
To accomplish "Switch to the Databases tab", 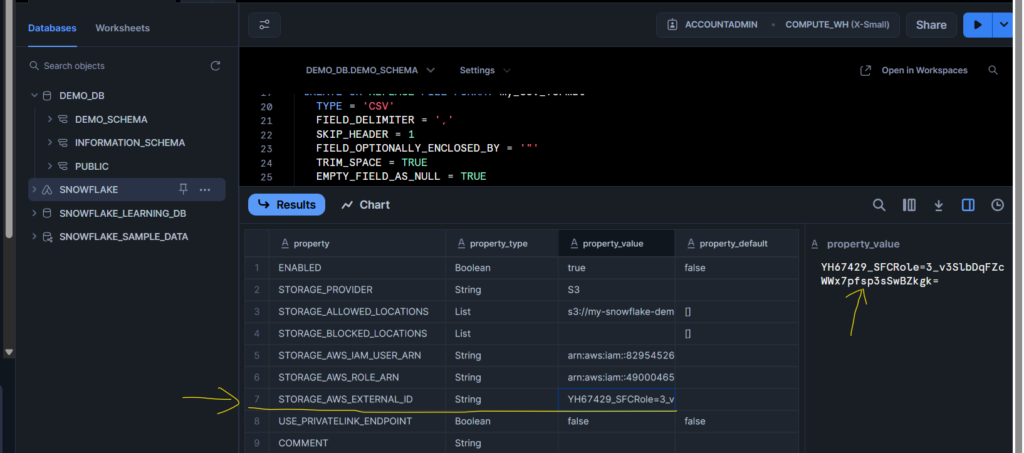I will tap(52, 28).
